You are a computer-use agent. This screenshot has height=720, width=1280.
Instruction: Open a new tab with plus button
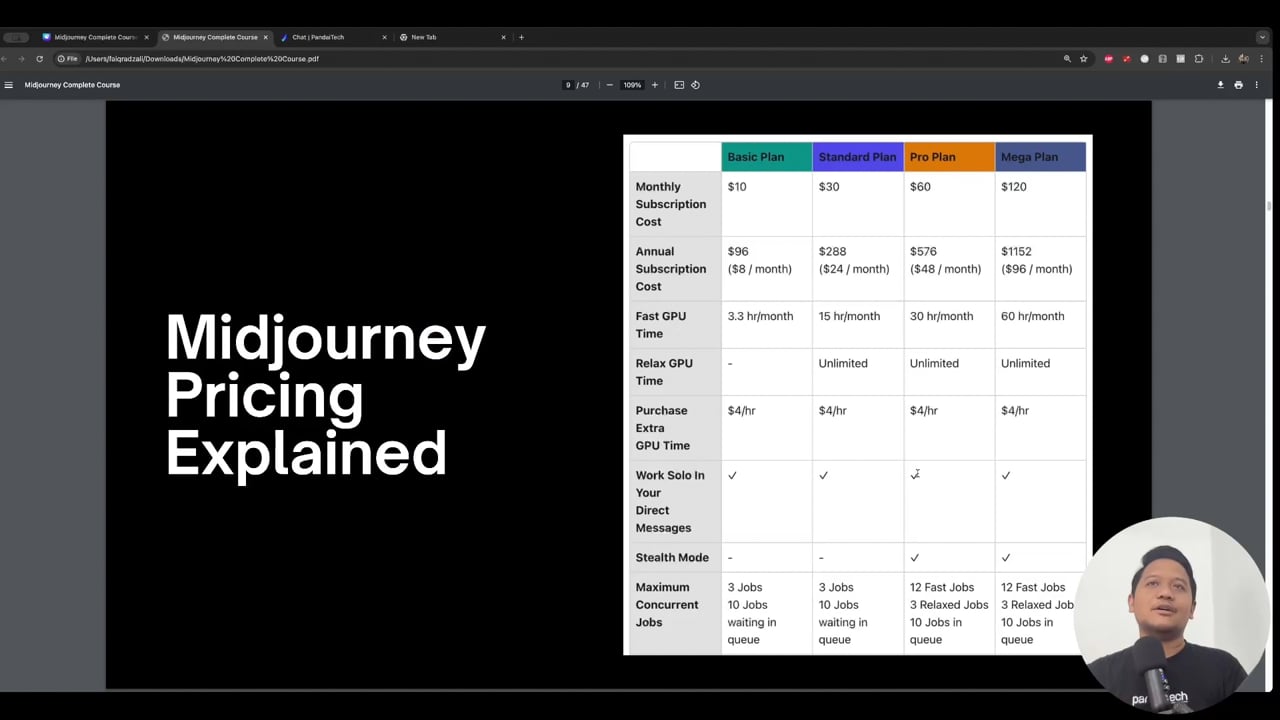pyautogui.click(x=521, y=37)
